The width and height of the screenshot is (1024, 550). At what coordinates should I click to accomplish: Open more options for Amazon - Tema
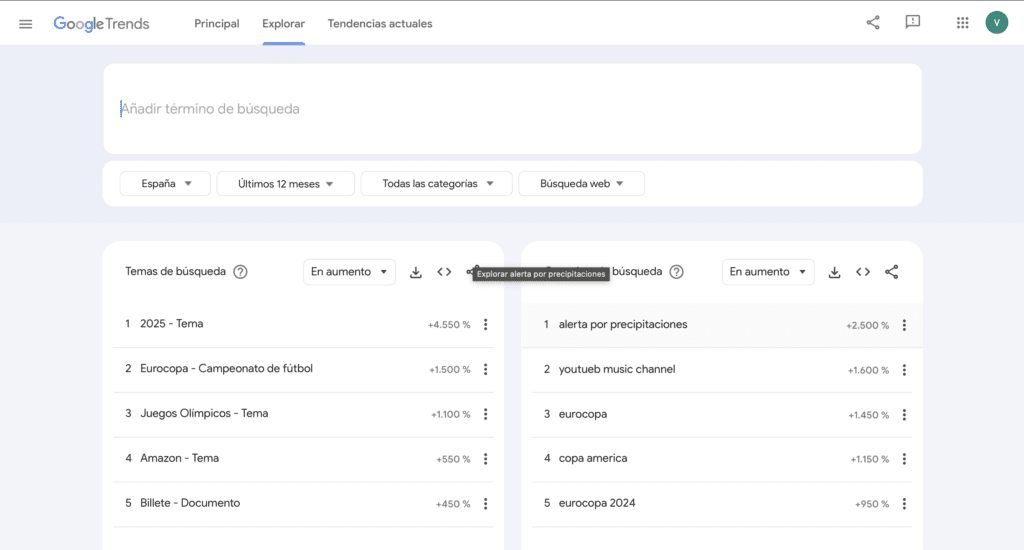485,459
